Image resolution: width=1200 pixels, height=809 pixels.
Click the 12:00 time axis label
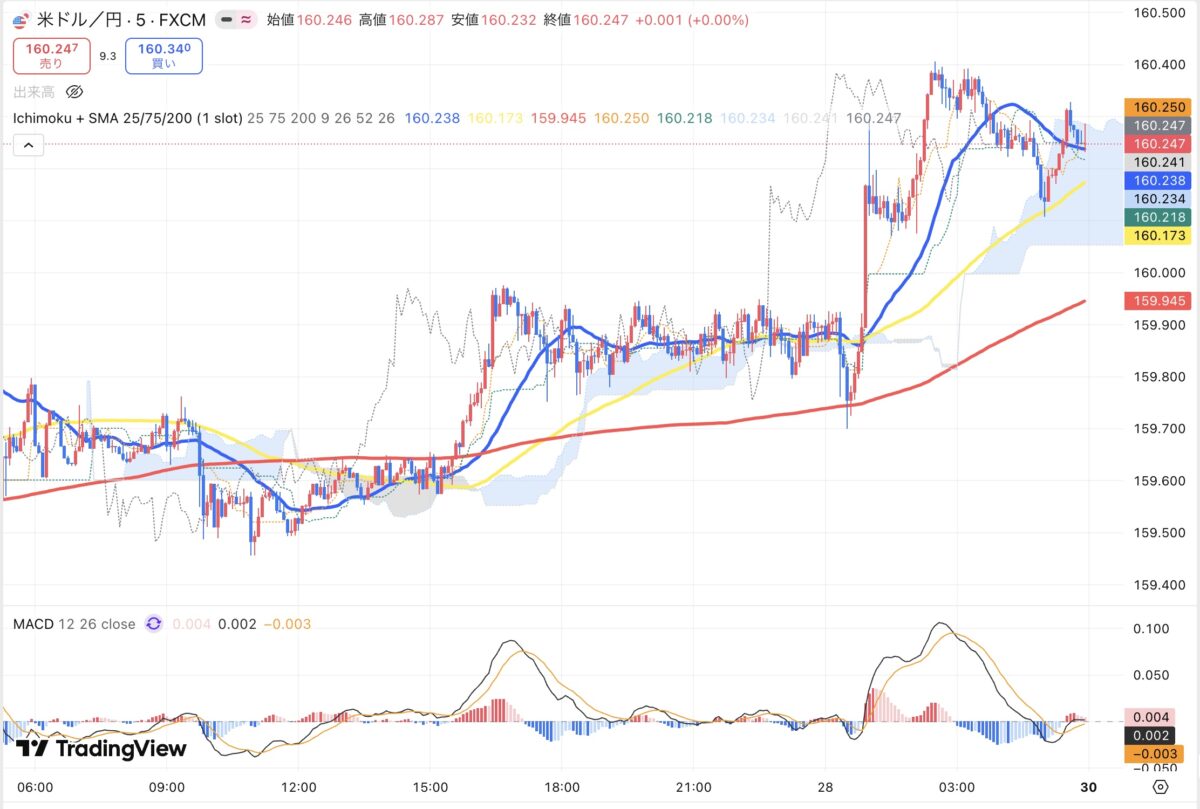pyautogui.click(x=299, y=786)
